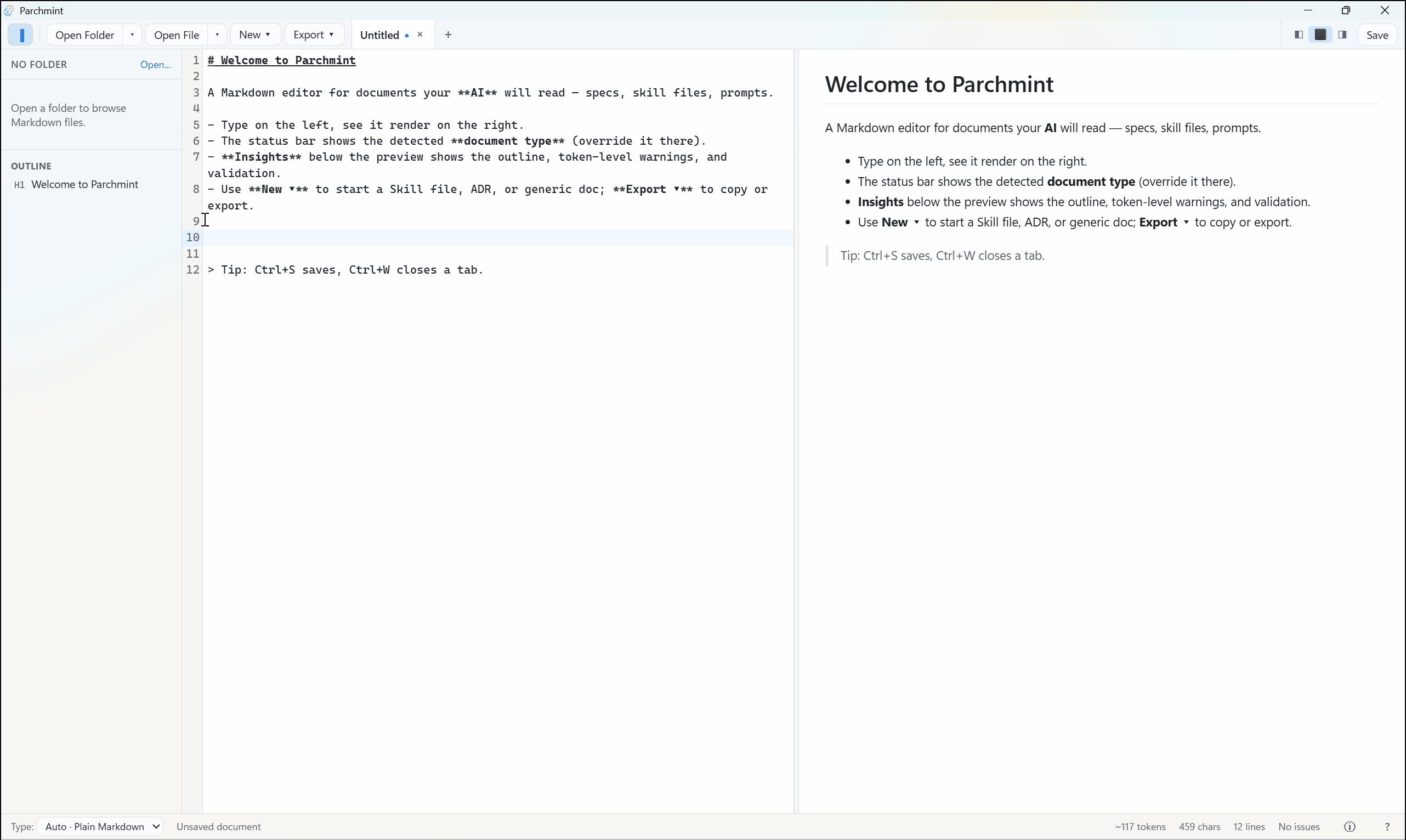Open the New document menu
The height and width of the screenshot is (840, 1406).
256,35
